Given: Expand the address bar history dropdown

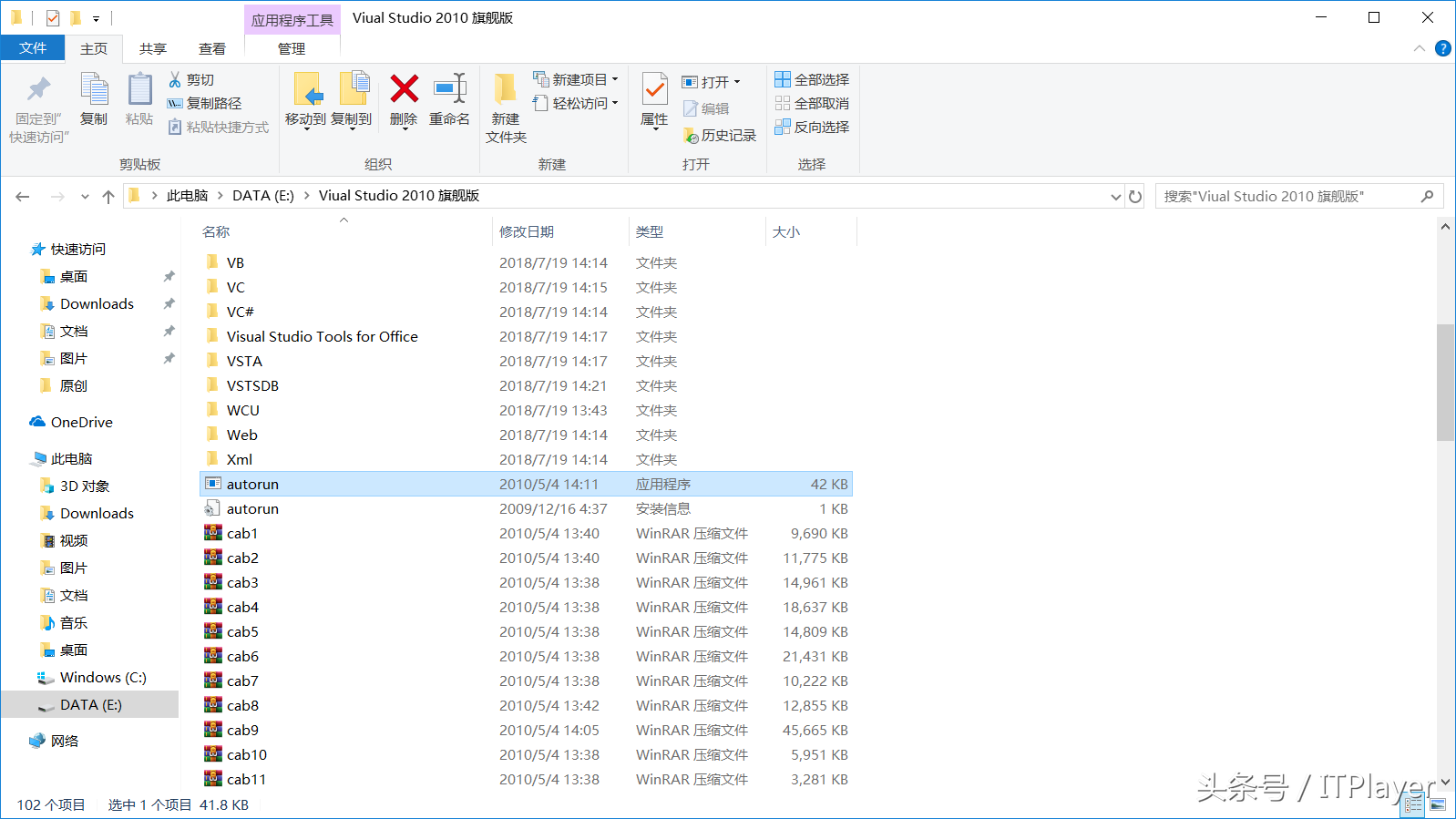Looking at the screenshot, I should (1115, 197).
